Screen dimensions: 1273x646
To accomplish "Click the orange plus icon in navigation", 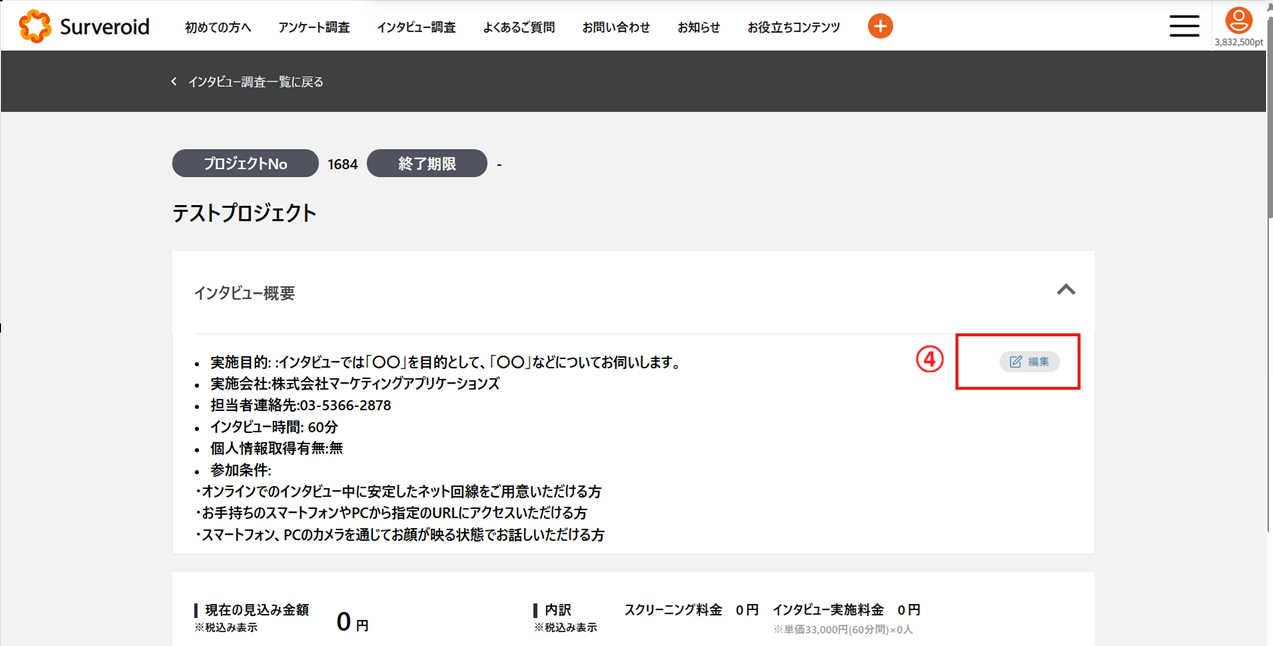I will coord(880,27).
